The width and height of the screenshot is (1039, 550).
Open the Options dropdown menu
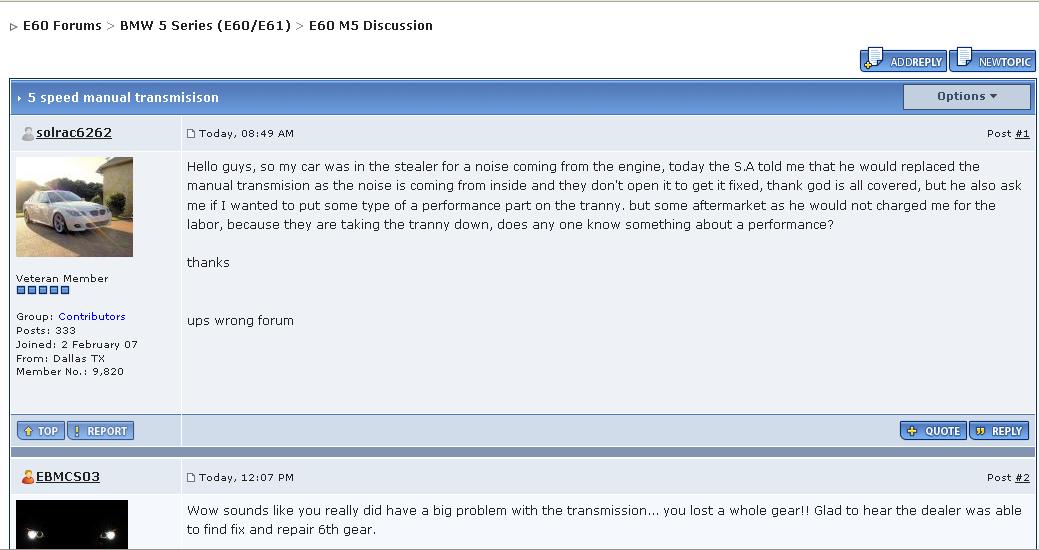(967, 97)
